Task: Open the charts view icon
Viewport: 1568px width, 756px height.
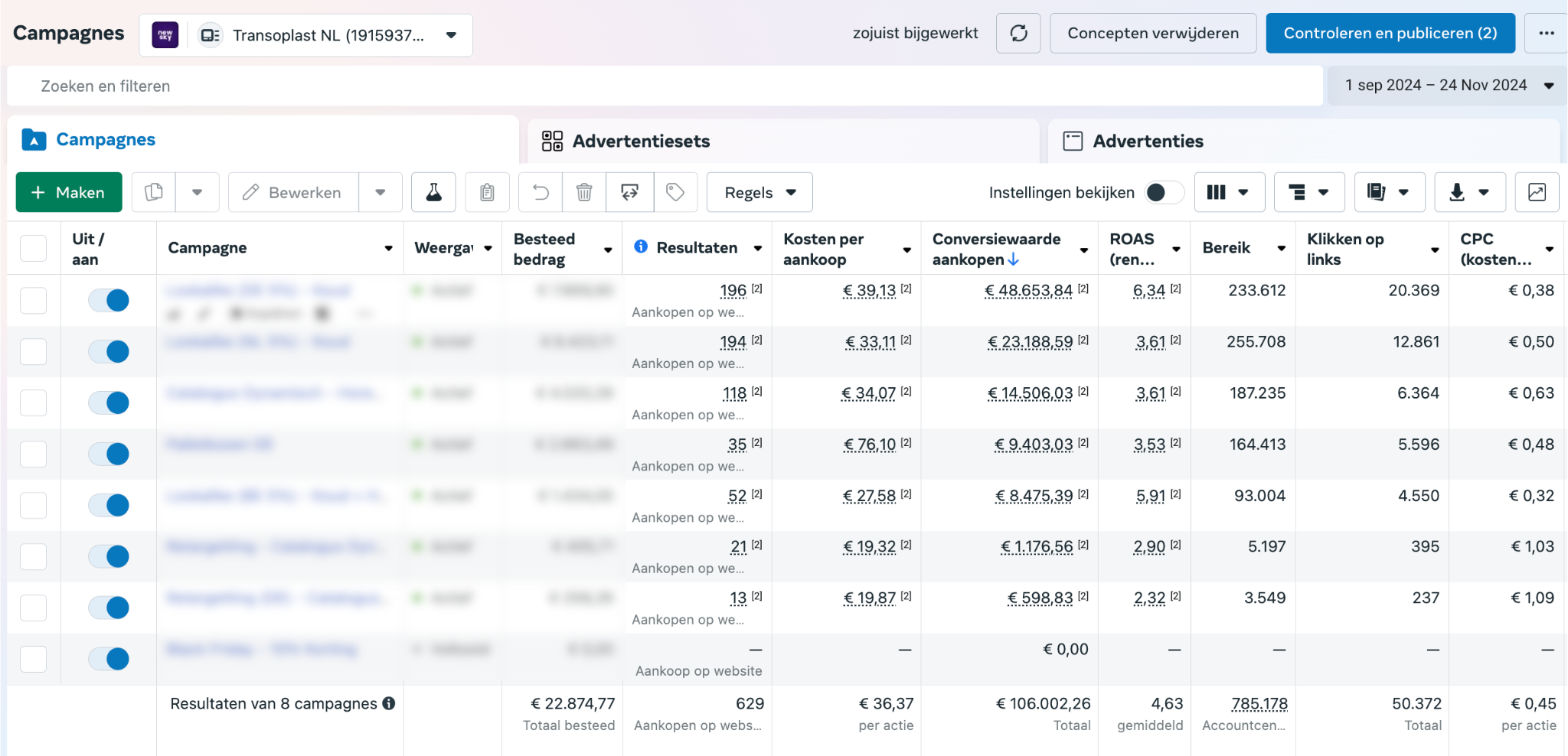Action: pyautogui.click(x=1537, y=192)
